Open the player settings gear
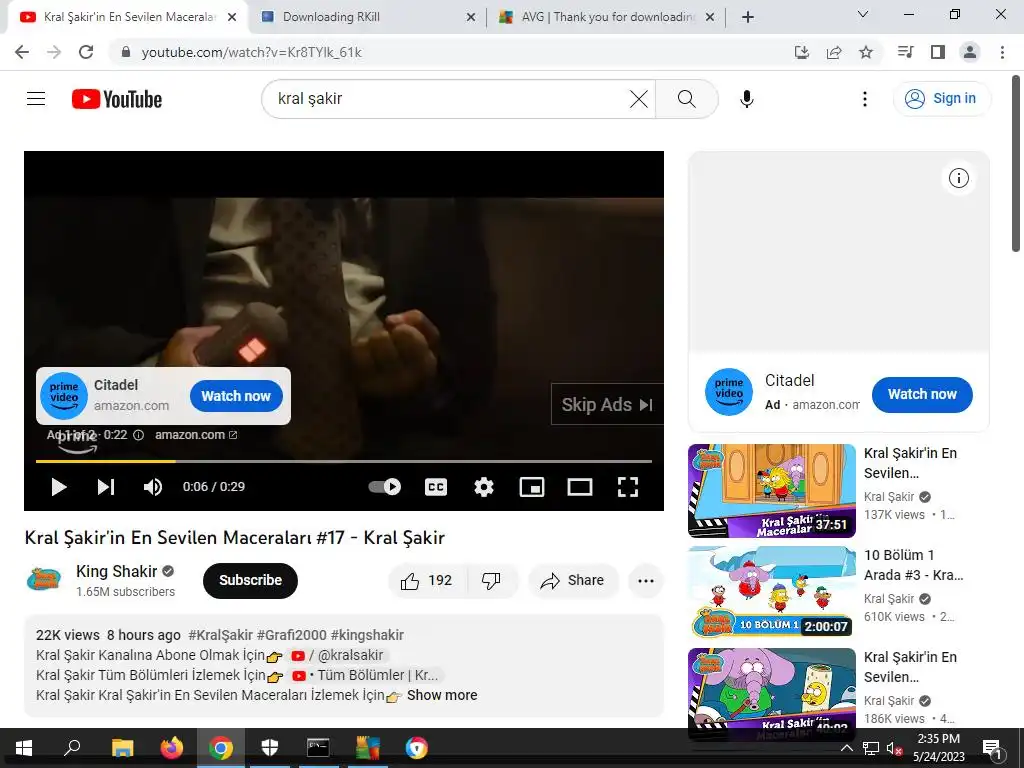The height and width of the screenshot is (768, 1024). tap(484, 487)
